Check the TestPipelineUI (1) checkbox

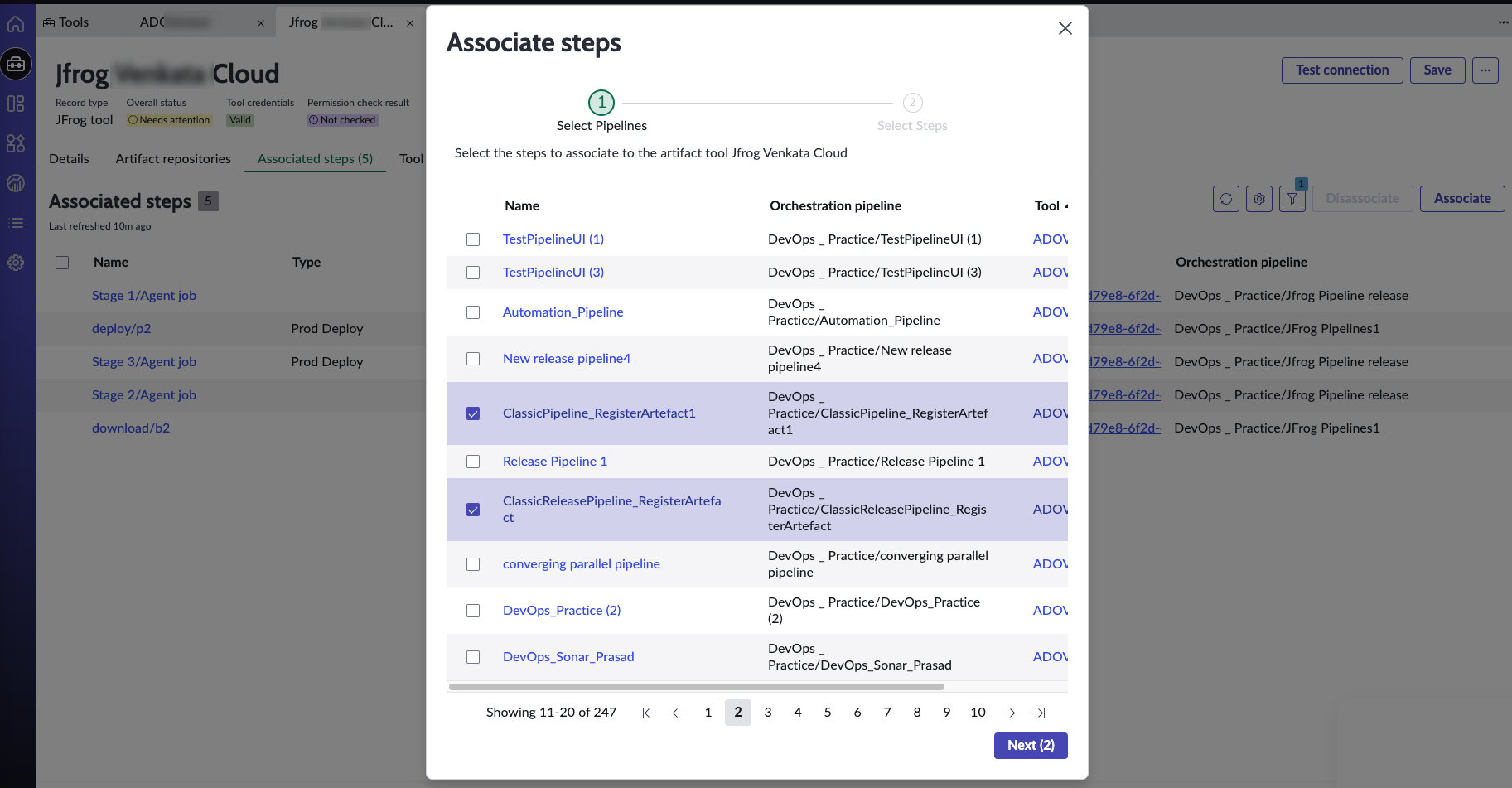click(x=473, y=239)
